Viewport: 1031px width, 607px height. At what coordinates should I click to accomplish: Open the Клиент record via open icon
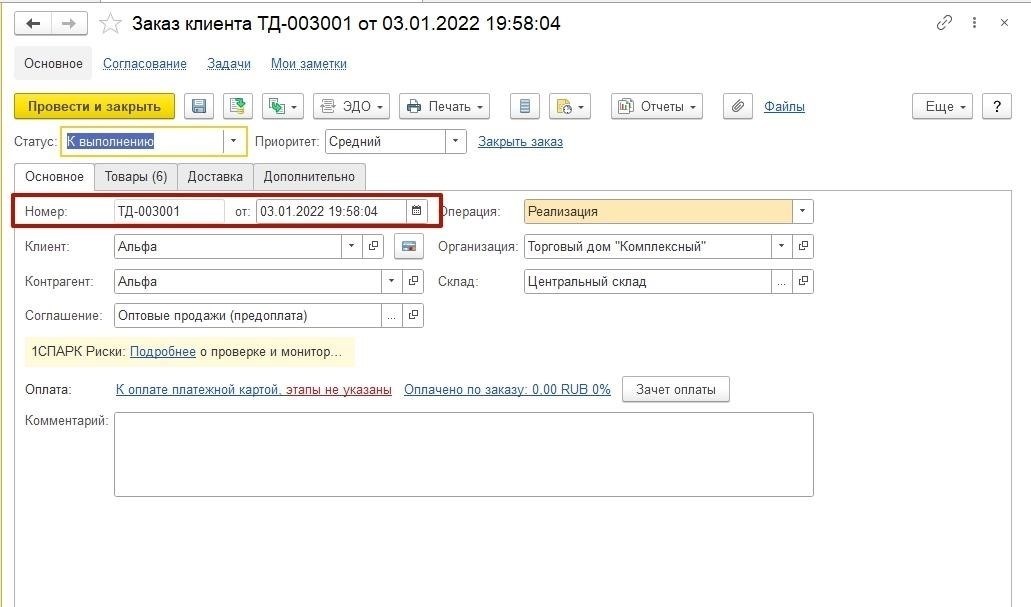tap(373, 247)
